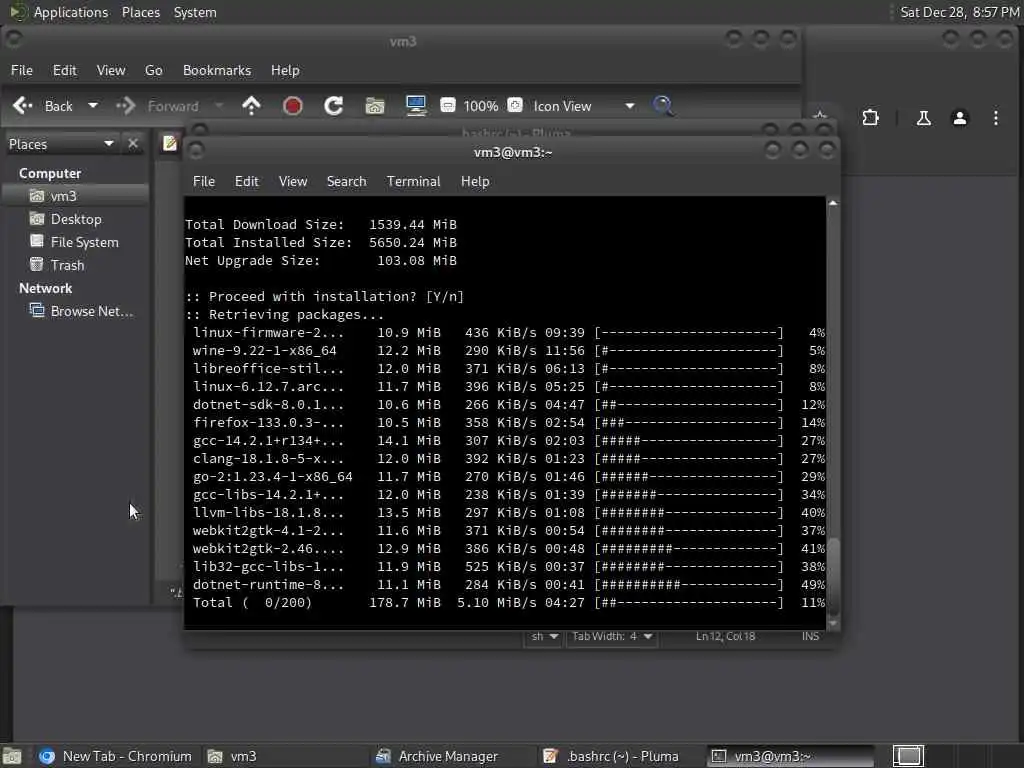Open Computer toolbar icon
Image resolution: width=1024 pixels, height=768 pixels.
click(x=416, y=106)
